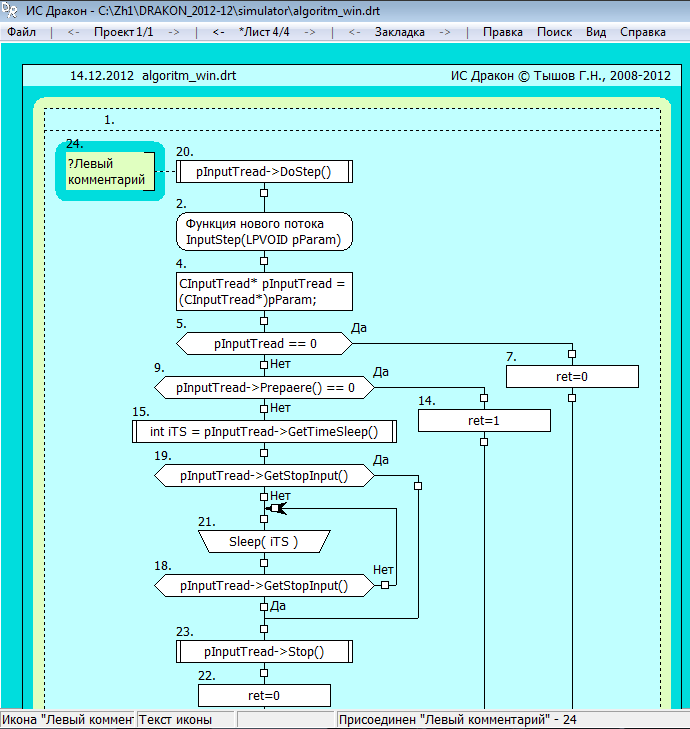Select the Sleep( iTS ) icon
This screenshot has width=690, height=729.
point(264,542)
